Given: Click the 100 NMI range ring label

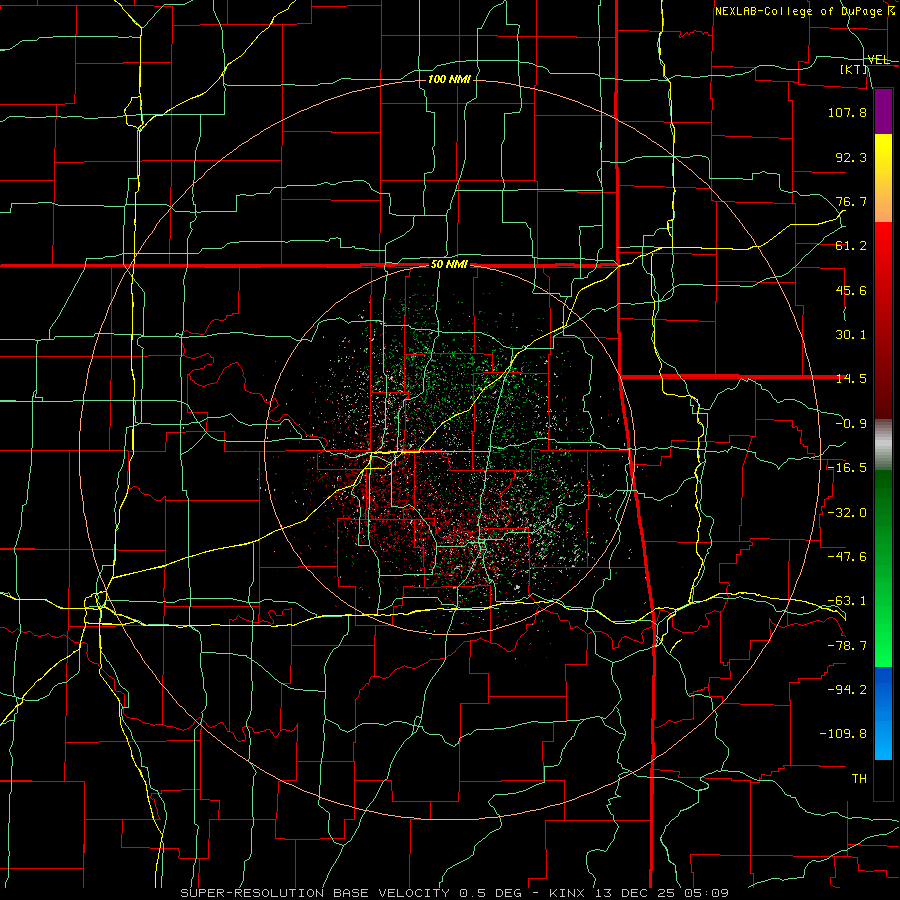Looking at the screenshot, I should pos(449,79).
